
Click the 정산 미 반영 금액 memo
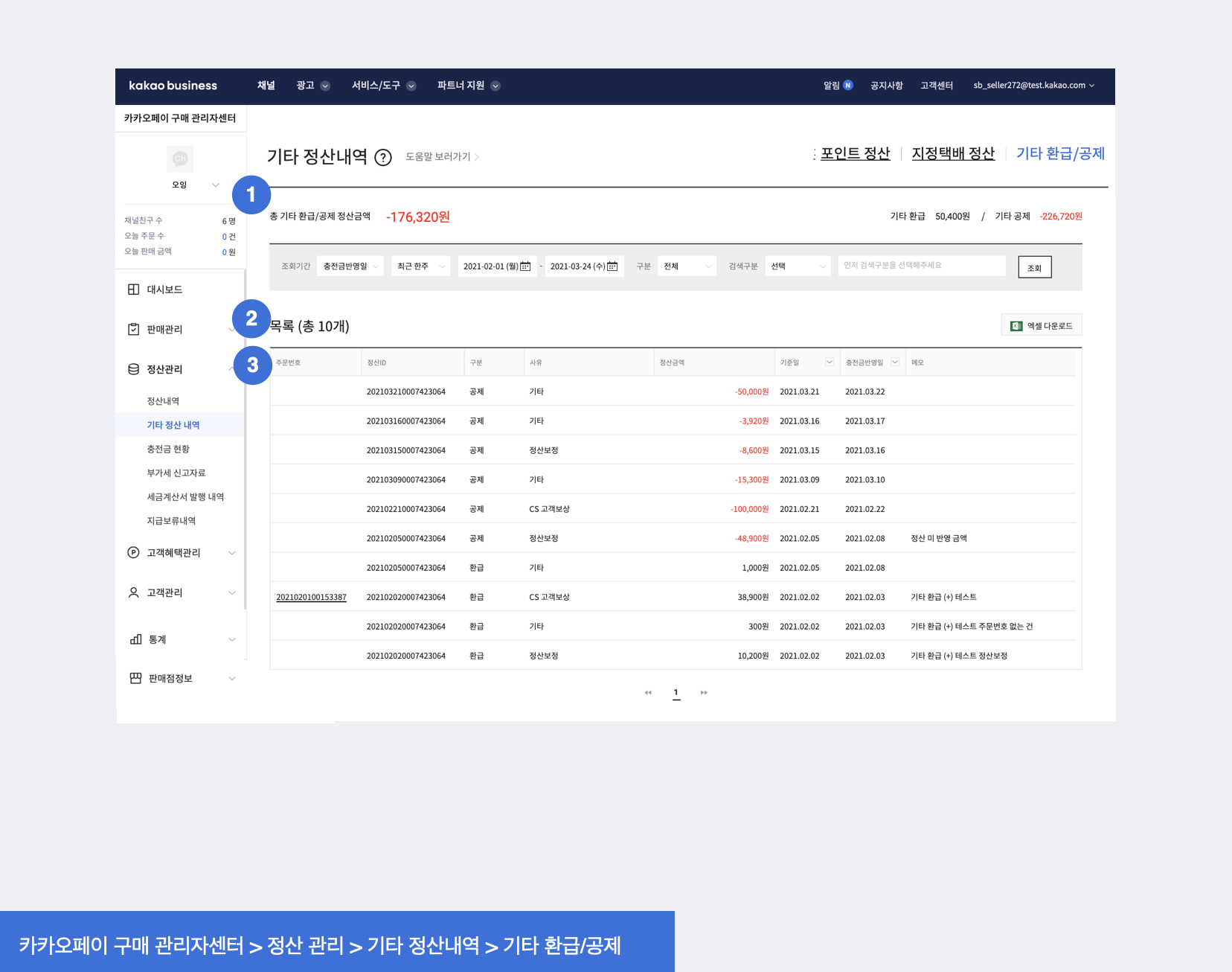pyautogui.click(x=939, y=538)
